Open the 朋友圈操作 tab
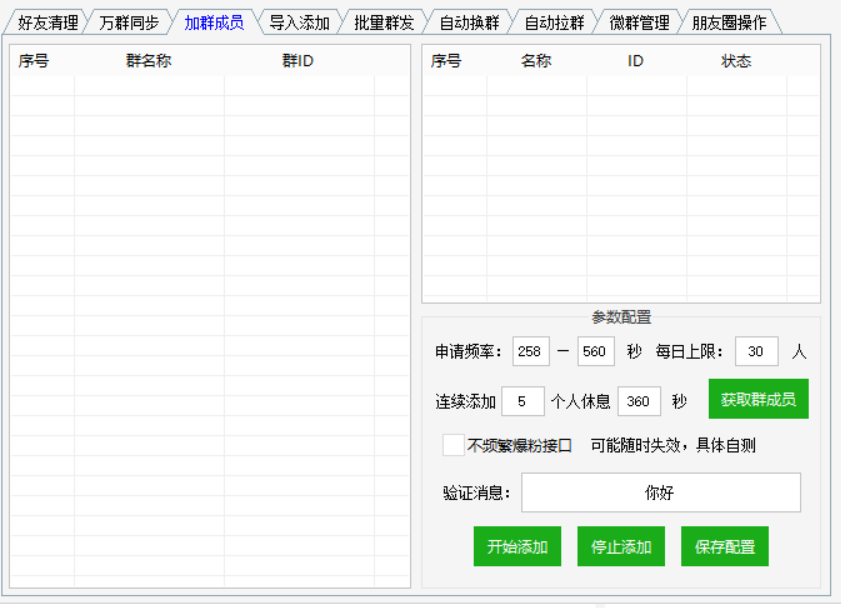Image resolution: width=841 pixels, height=608 pixels. click(729, 23)
